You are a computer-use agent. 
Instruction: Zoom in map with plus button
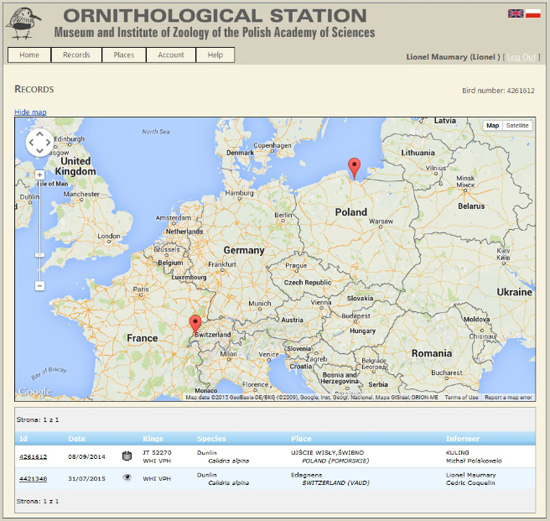click(x=40, y=174)
